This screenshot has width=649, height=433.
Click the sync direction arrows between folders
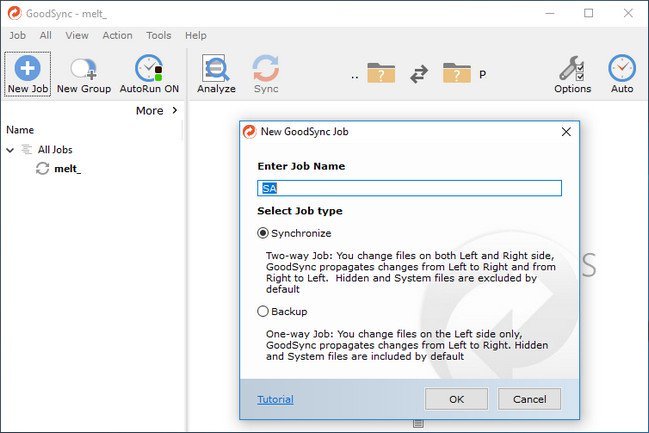[x=419, y=73]
